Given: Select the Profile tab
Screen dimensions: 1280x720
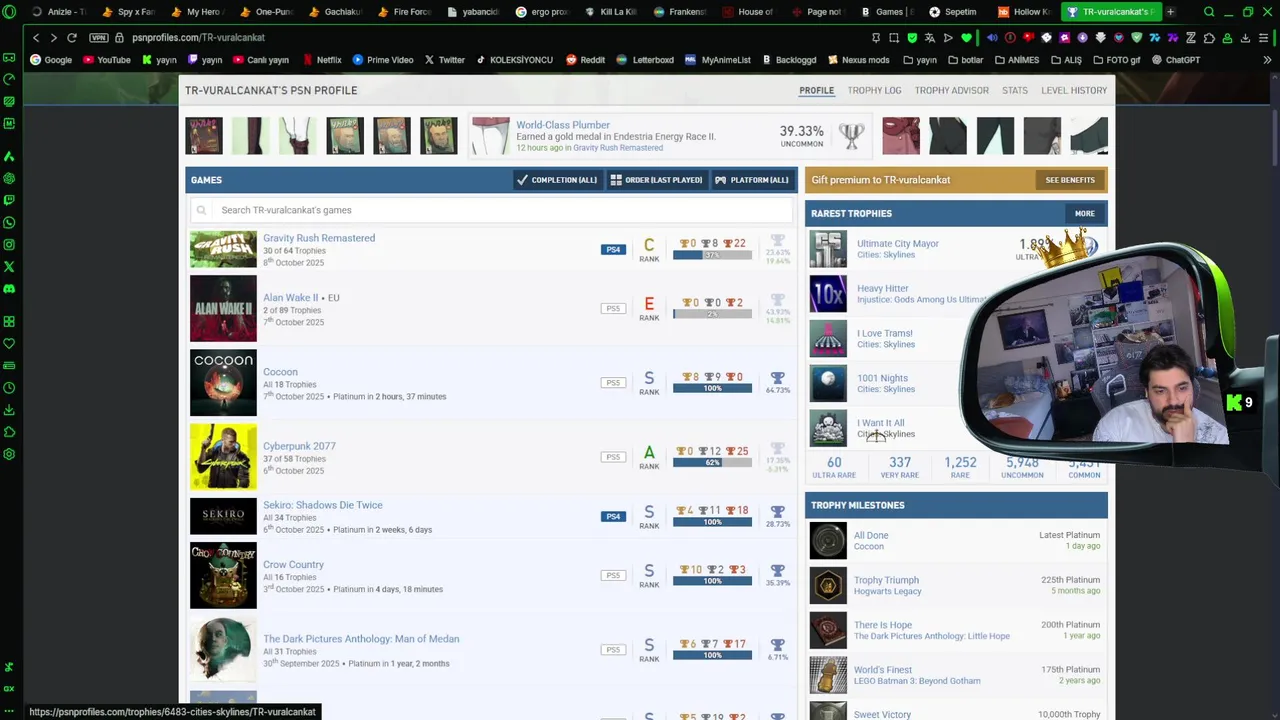Looking at the screenshot, I should (x=816, y=90).
